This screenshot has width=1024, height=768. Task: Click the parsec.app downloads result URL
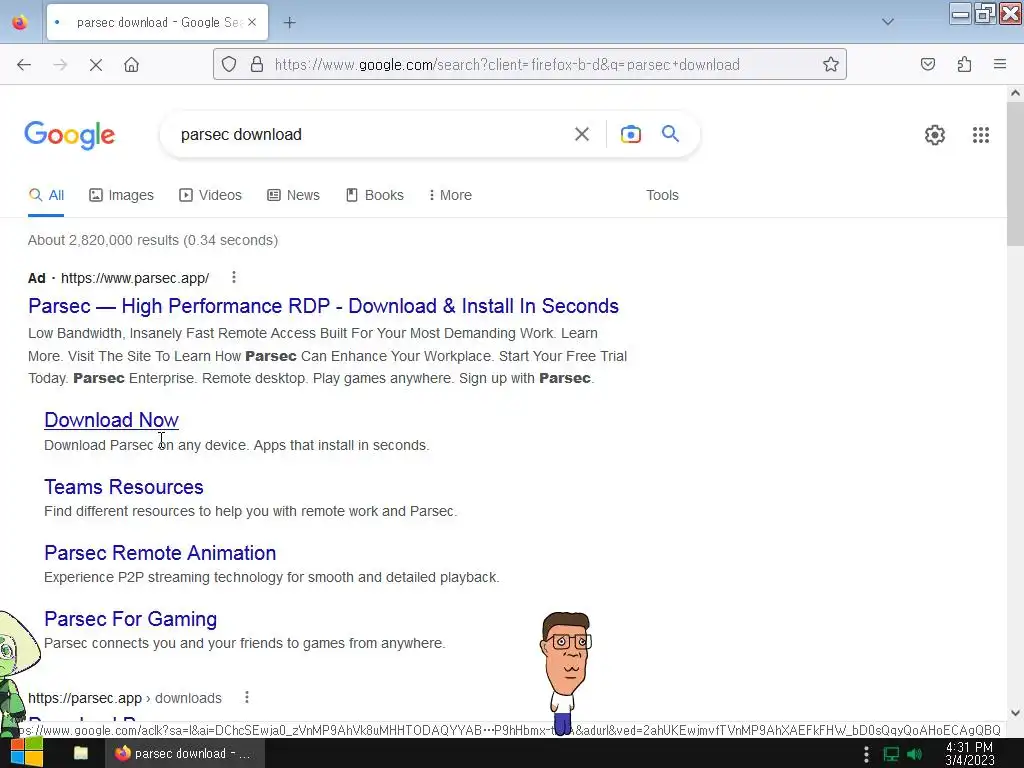click(x=125, y=698)
